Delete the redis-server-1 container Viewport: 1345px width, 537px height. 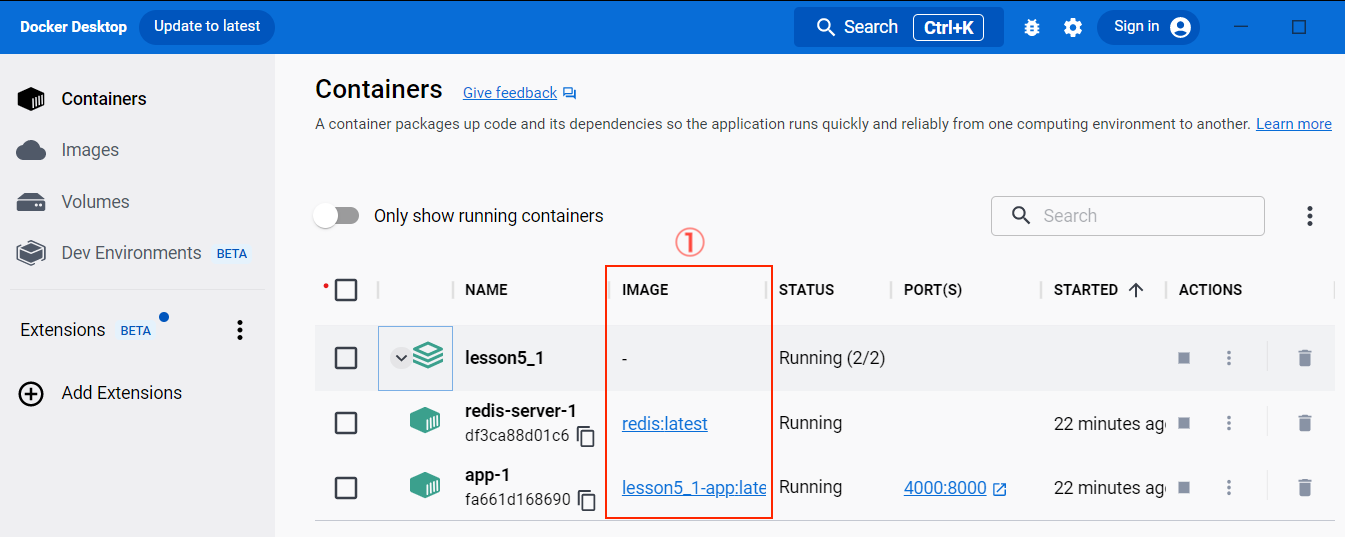click(1304, 423)
